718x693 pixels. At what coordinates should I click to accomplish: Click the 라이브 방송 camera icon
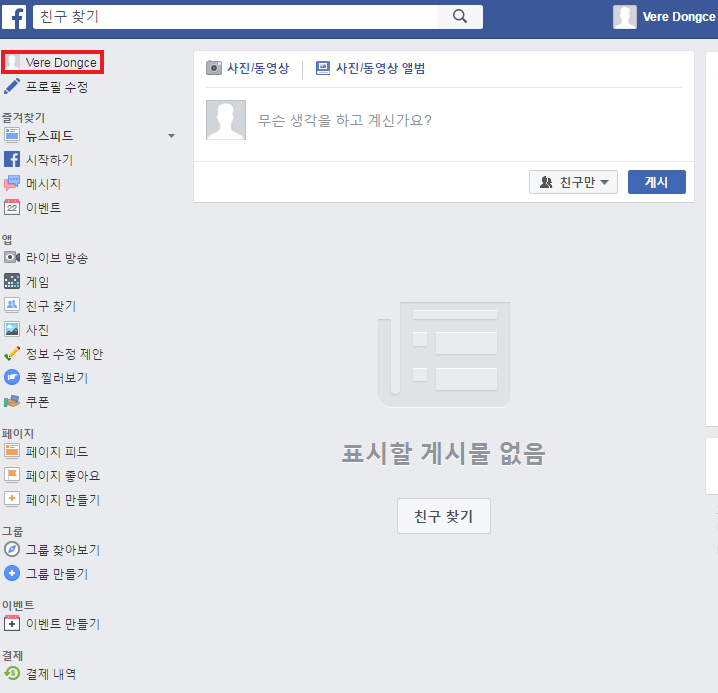[x=12, y=257]
